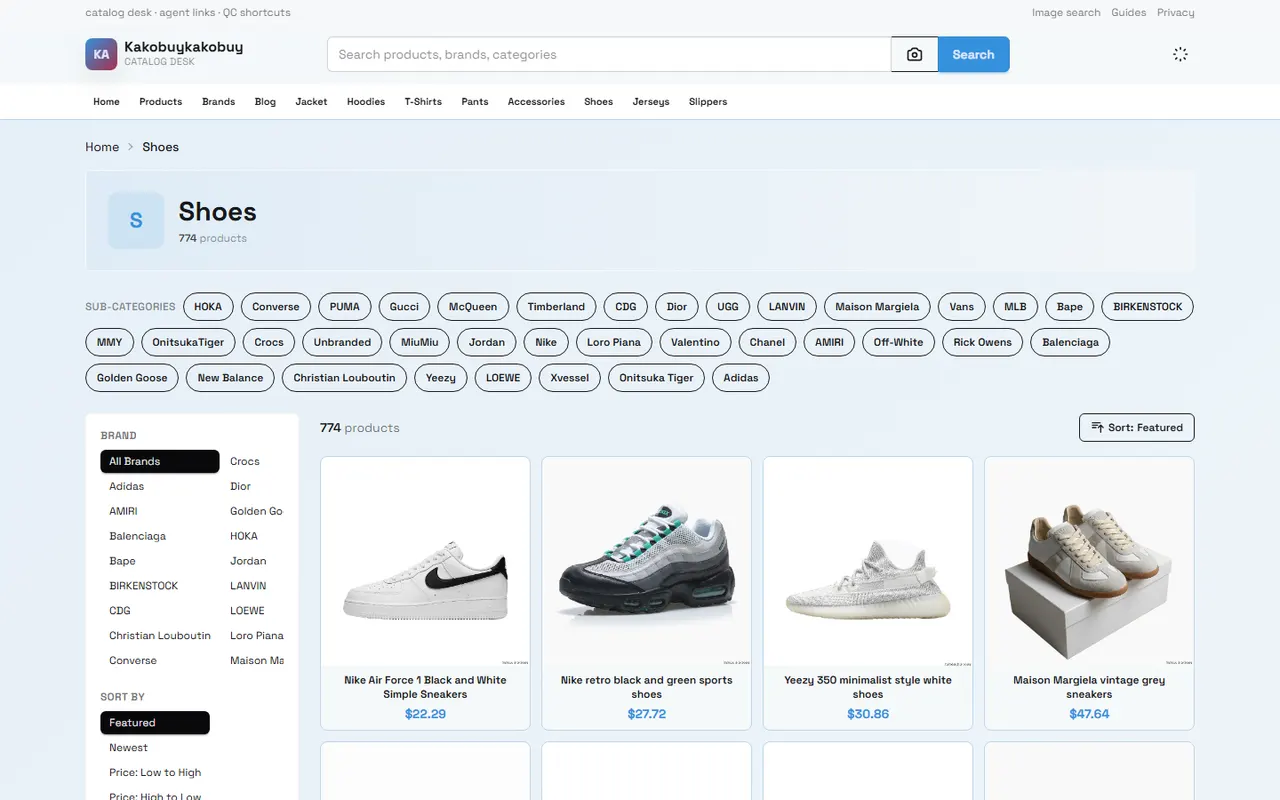Select the McQueen sub-category chip

pos(473,307)
